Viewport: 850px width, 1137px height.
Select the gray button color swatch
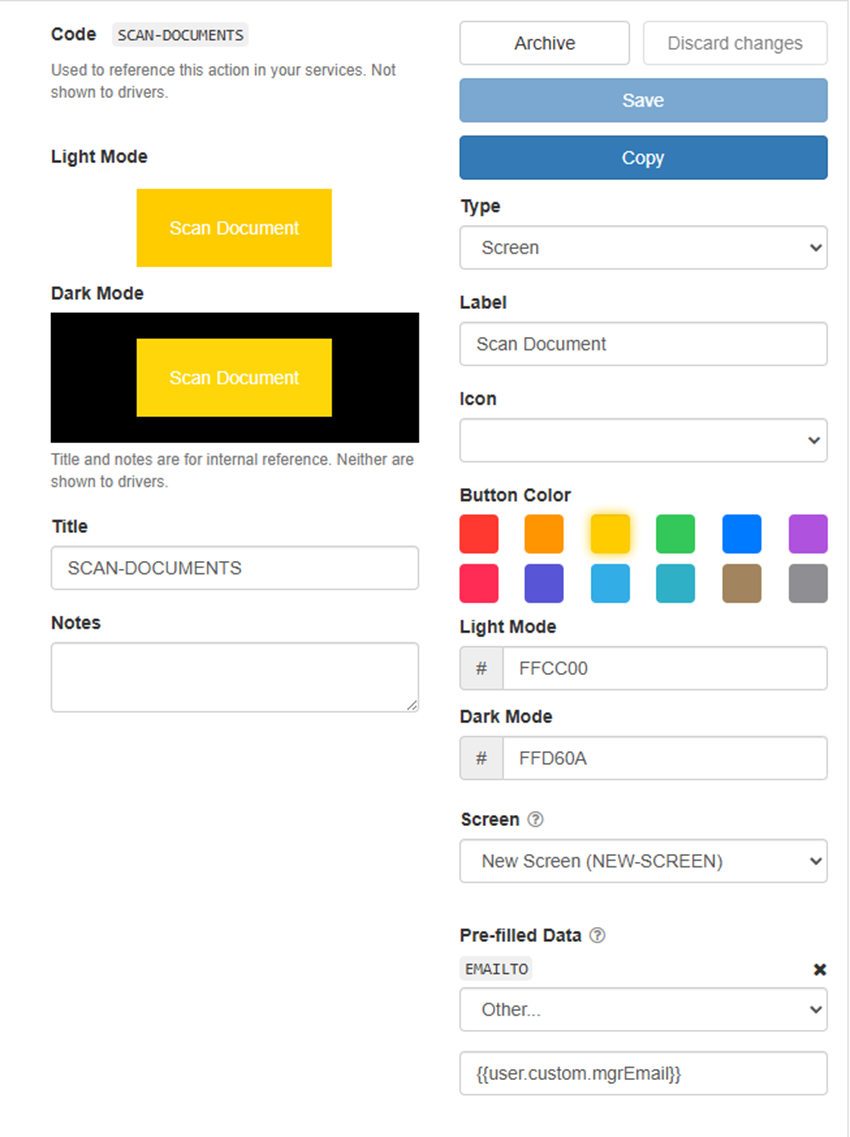tap(808, 584)
